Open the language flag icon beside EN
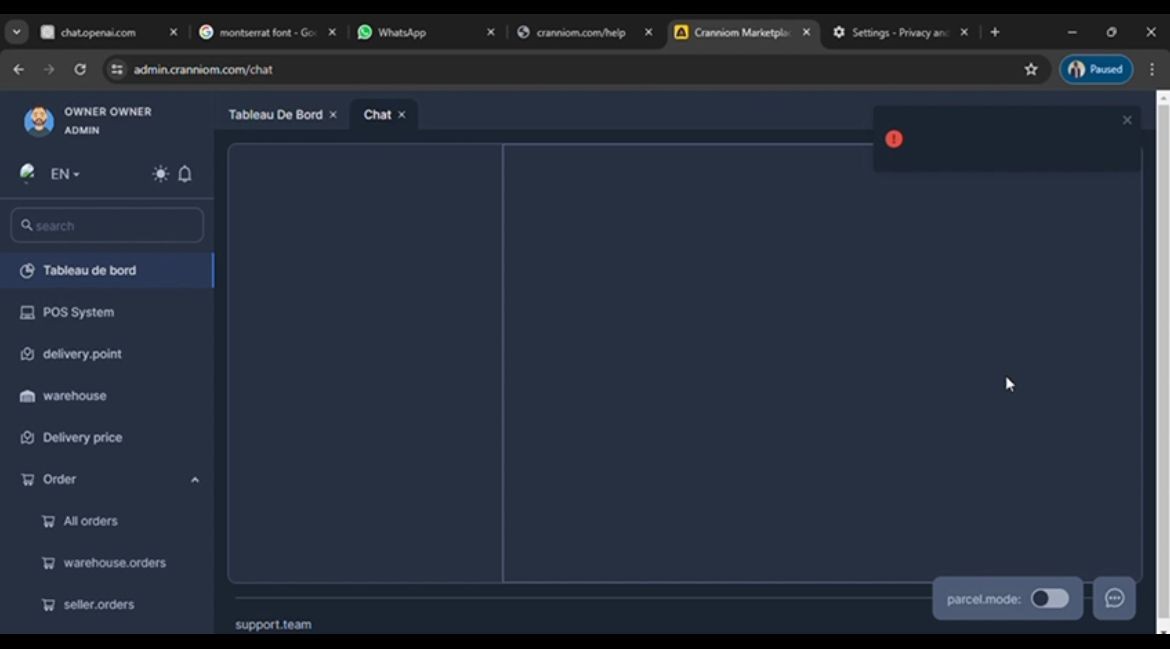This screenshot has height=649, width=1170. point(28,173)
